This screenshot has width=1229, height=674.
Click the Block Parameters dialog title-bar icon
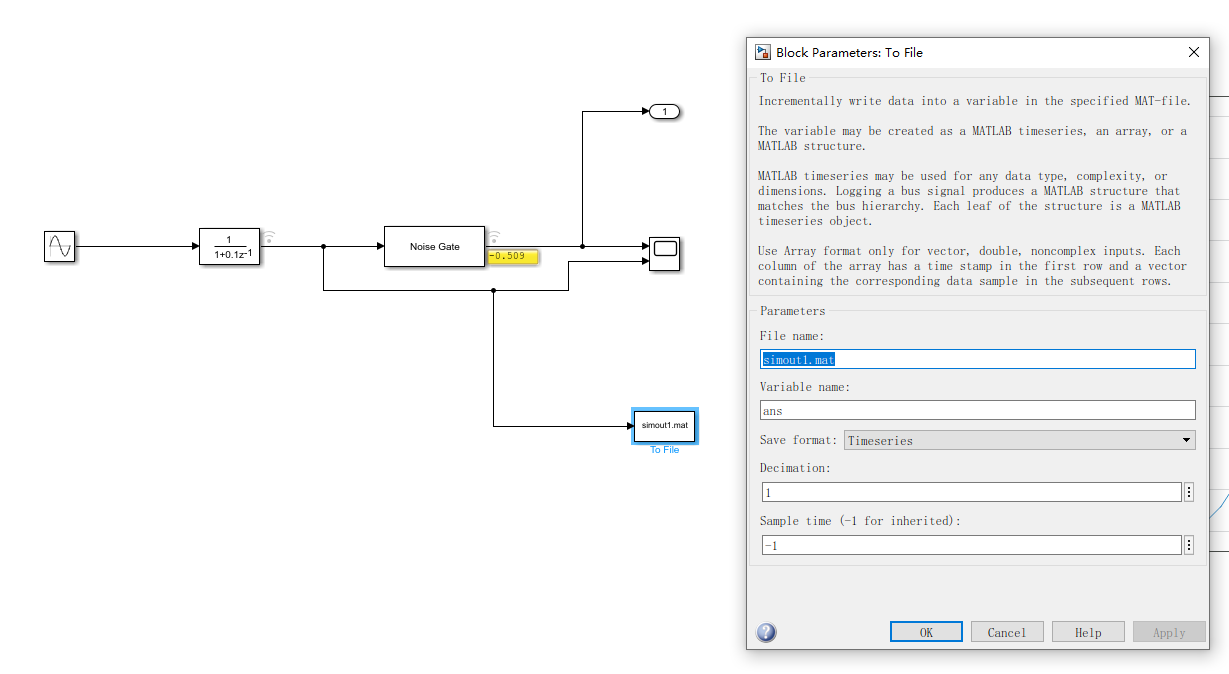click(762, 52)
